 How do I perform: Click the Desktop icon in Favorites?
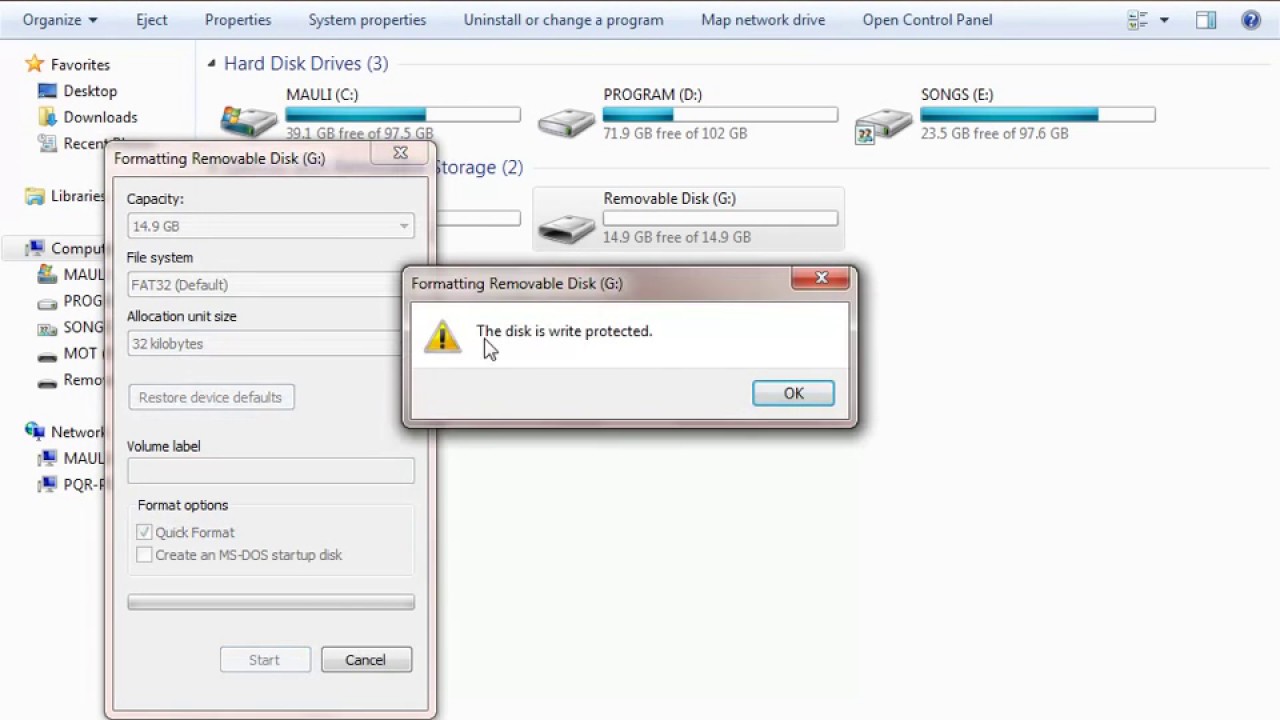coord(47,91)
